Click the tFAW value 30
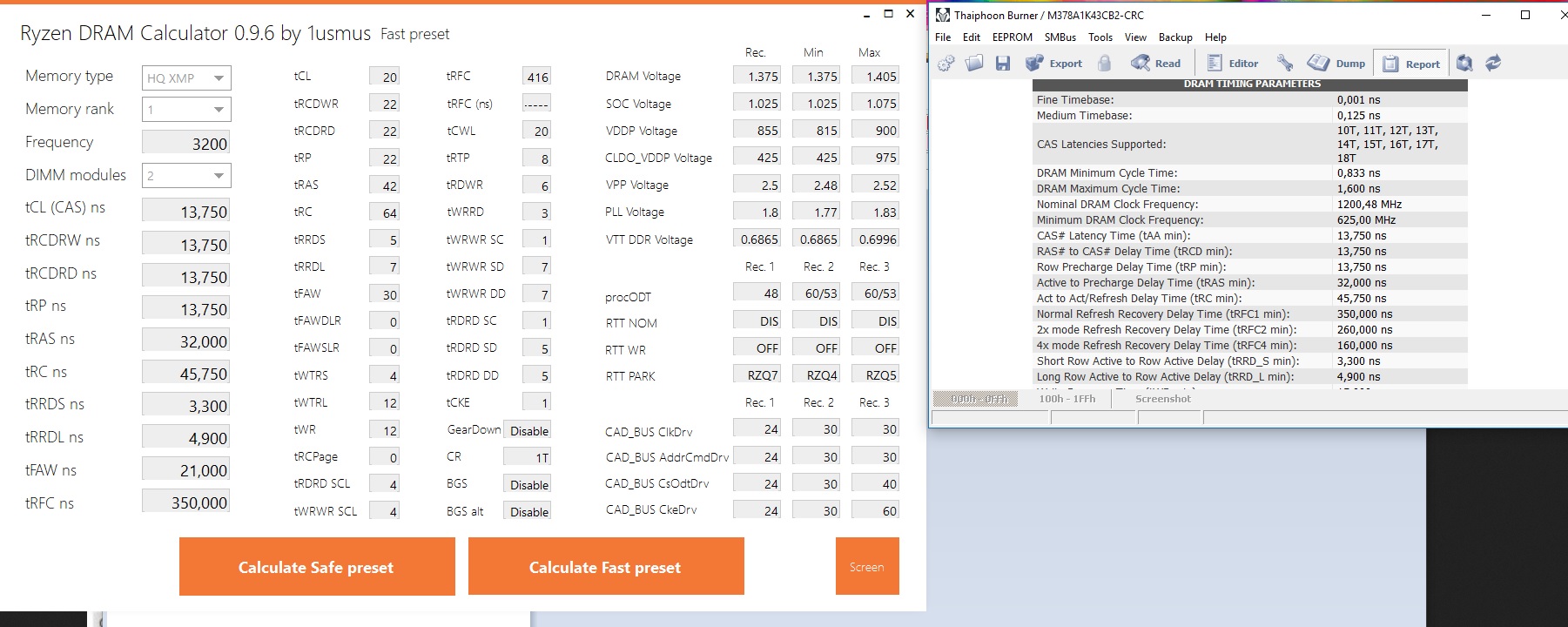The image size is (1568, 627). pos(385,294)
